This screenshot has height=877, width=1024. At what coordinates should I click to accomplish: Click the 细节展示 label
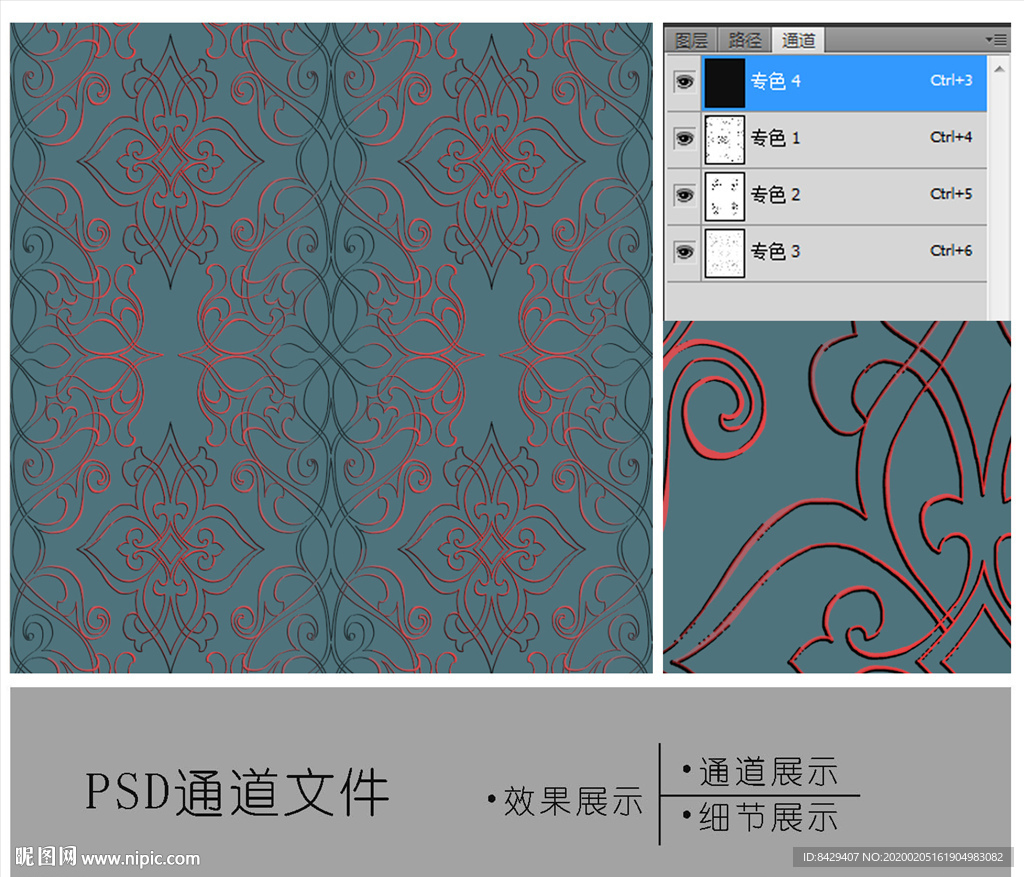click(x=769, y=817)
